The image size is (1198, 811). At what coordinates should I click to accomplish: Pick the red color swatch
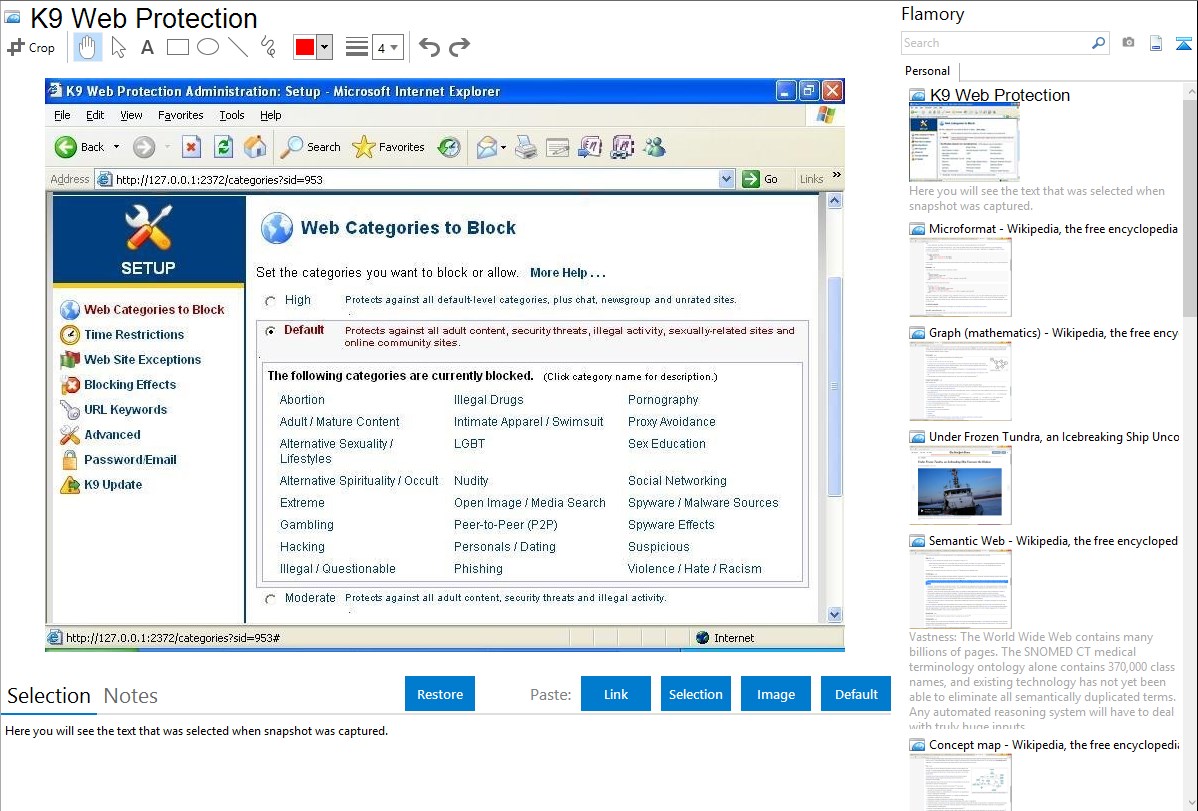point(305,47)
